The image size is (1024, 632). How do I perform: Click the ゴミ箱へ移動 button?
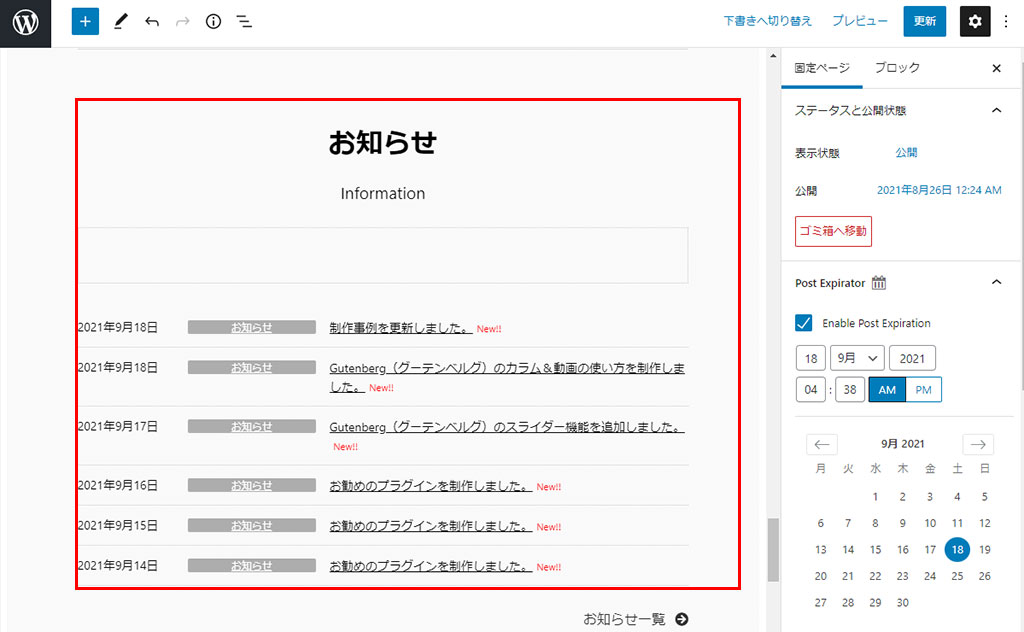click(x=833, y=232)
